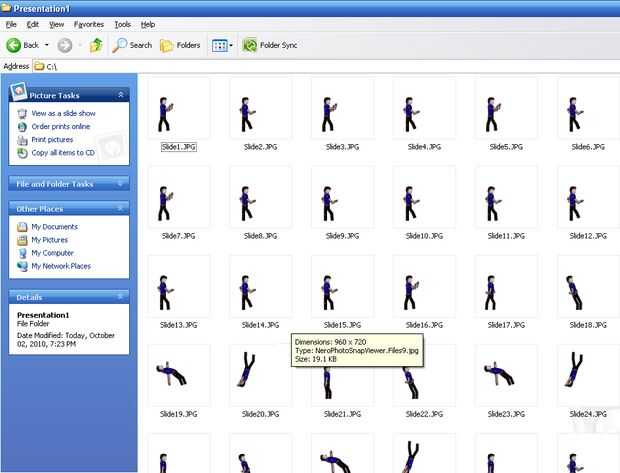Click the Slide11.JPG file name
The height and width of the screenshot is (473, 620).
[506, 236]
